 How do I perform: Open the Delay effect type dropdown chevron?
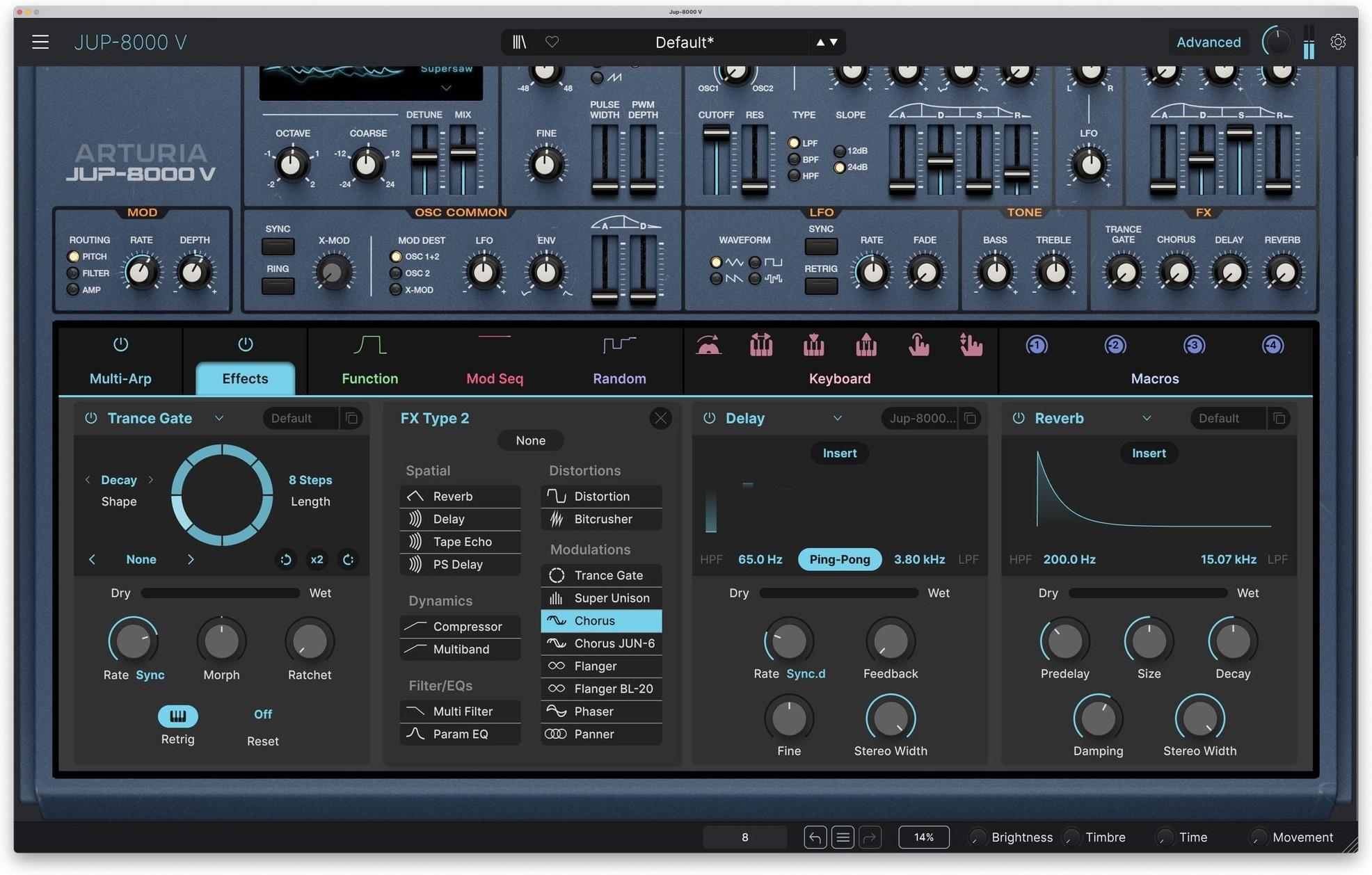[x=838, y=418]
